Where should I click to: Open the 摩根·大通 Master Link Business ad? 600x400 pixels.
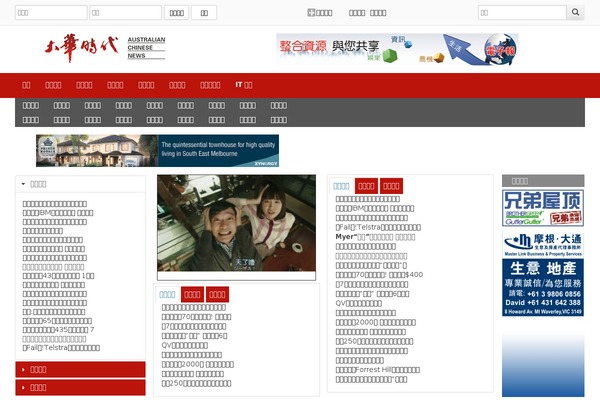tap(543, 274)
